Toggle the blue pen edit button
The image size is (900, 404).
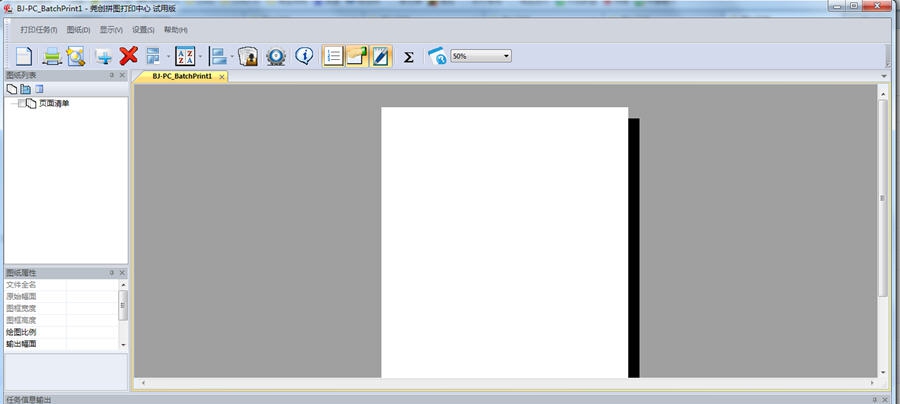pyautogui.click(x=381, y=56)
